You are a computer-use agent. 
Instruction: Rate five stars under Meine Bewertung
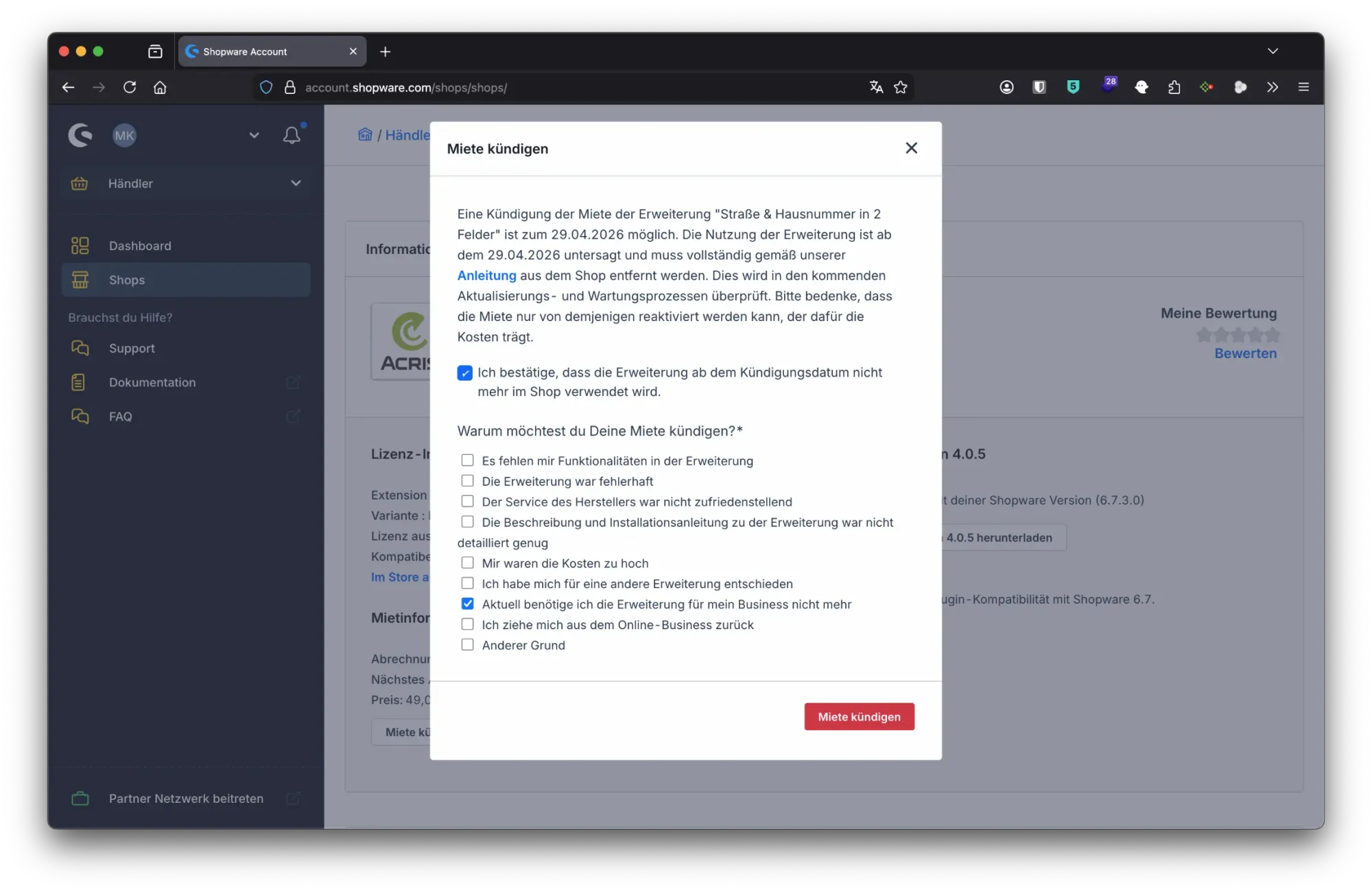[x=1273, y=336]
